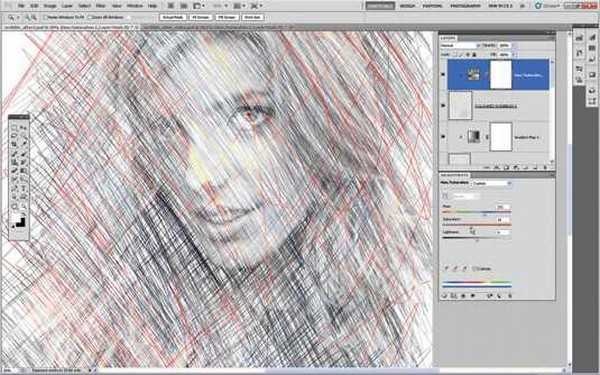600x375 pixels.
Task: Delete adjustment via Adjustments panel trash
Action: coord(510,296)
